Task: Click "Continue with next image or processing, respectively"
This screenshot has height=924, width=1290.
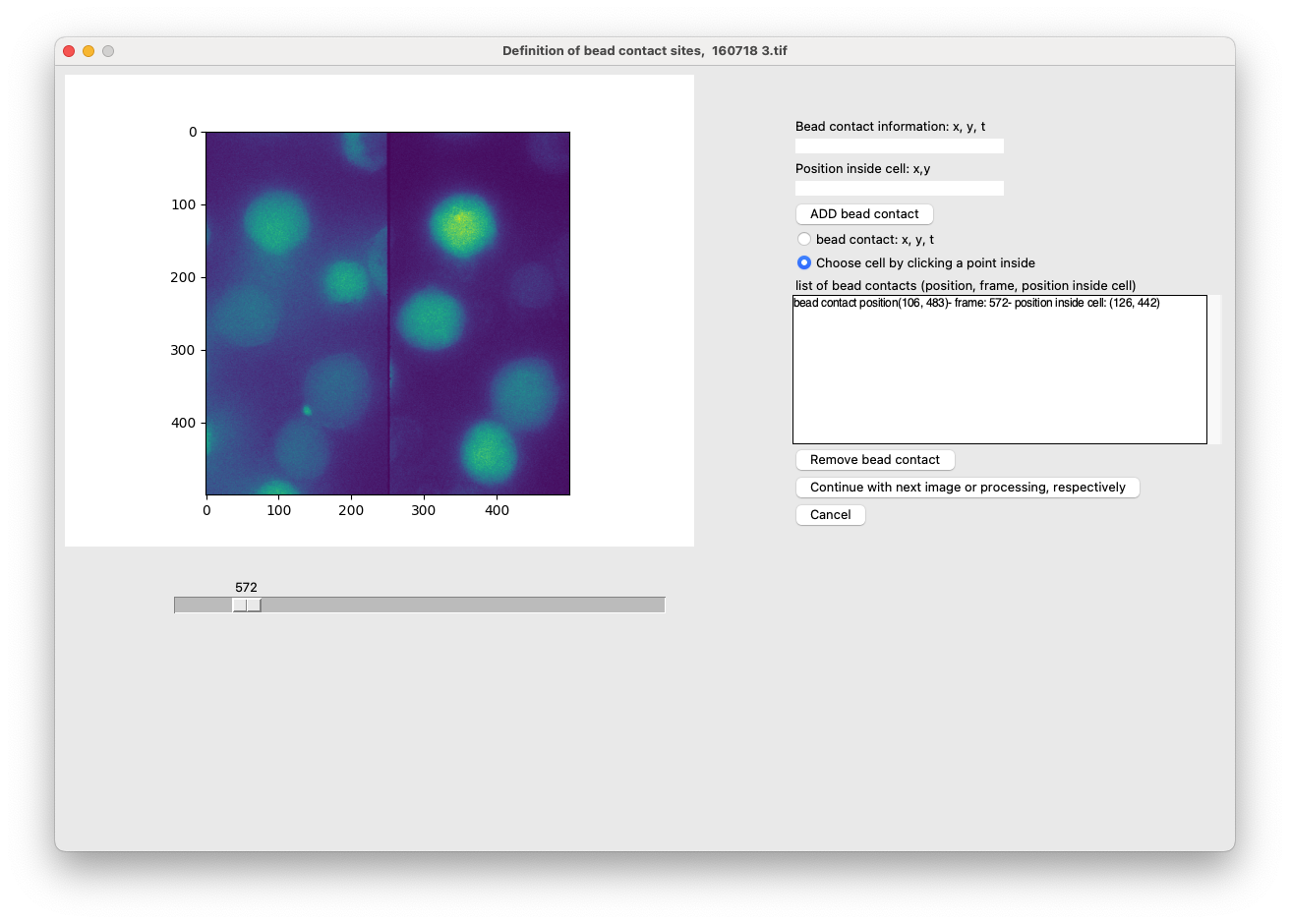Action: point(967,487)
